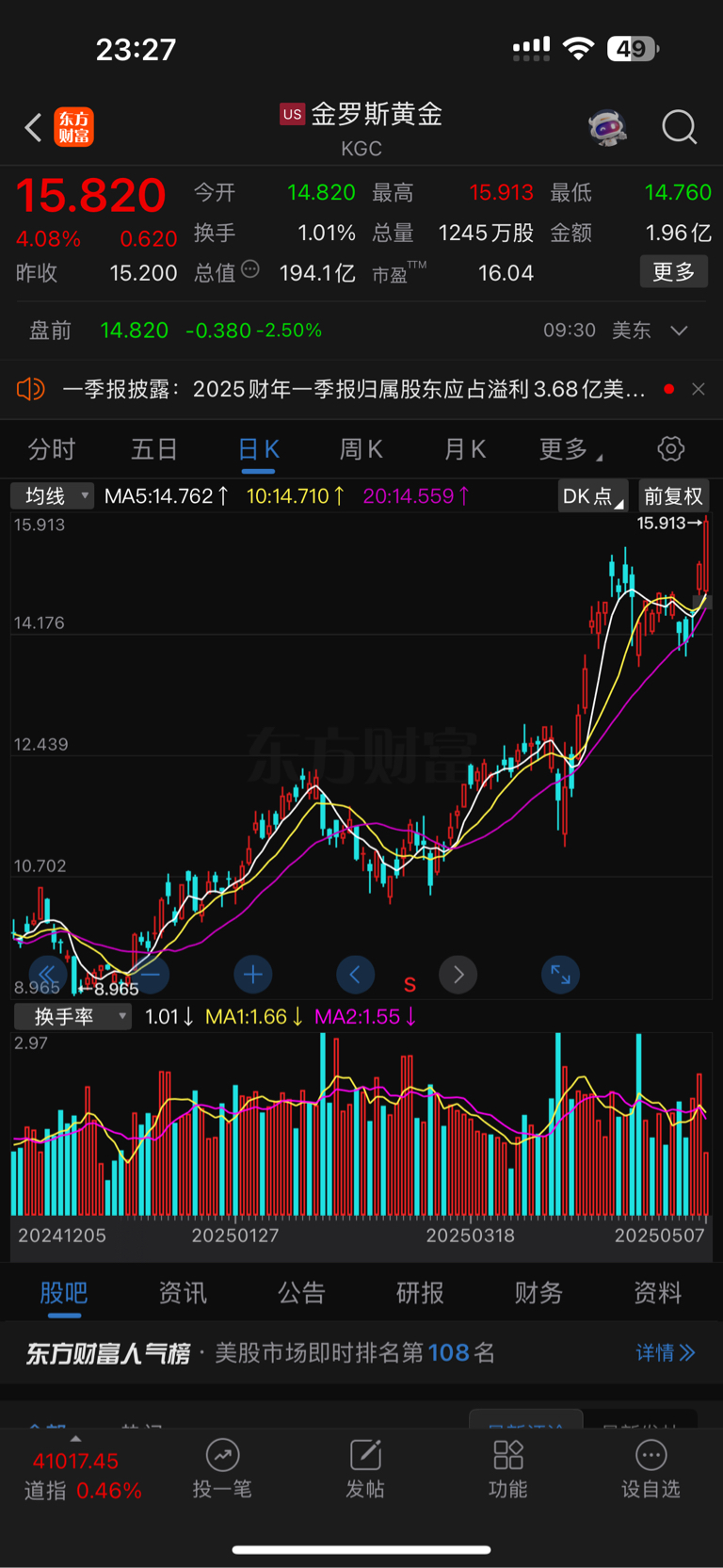Image resolution: width=723 pixels, height=1568 pixels.
Task: Tap the battery indicator in status bar
Action: (633, 49)
